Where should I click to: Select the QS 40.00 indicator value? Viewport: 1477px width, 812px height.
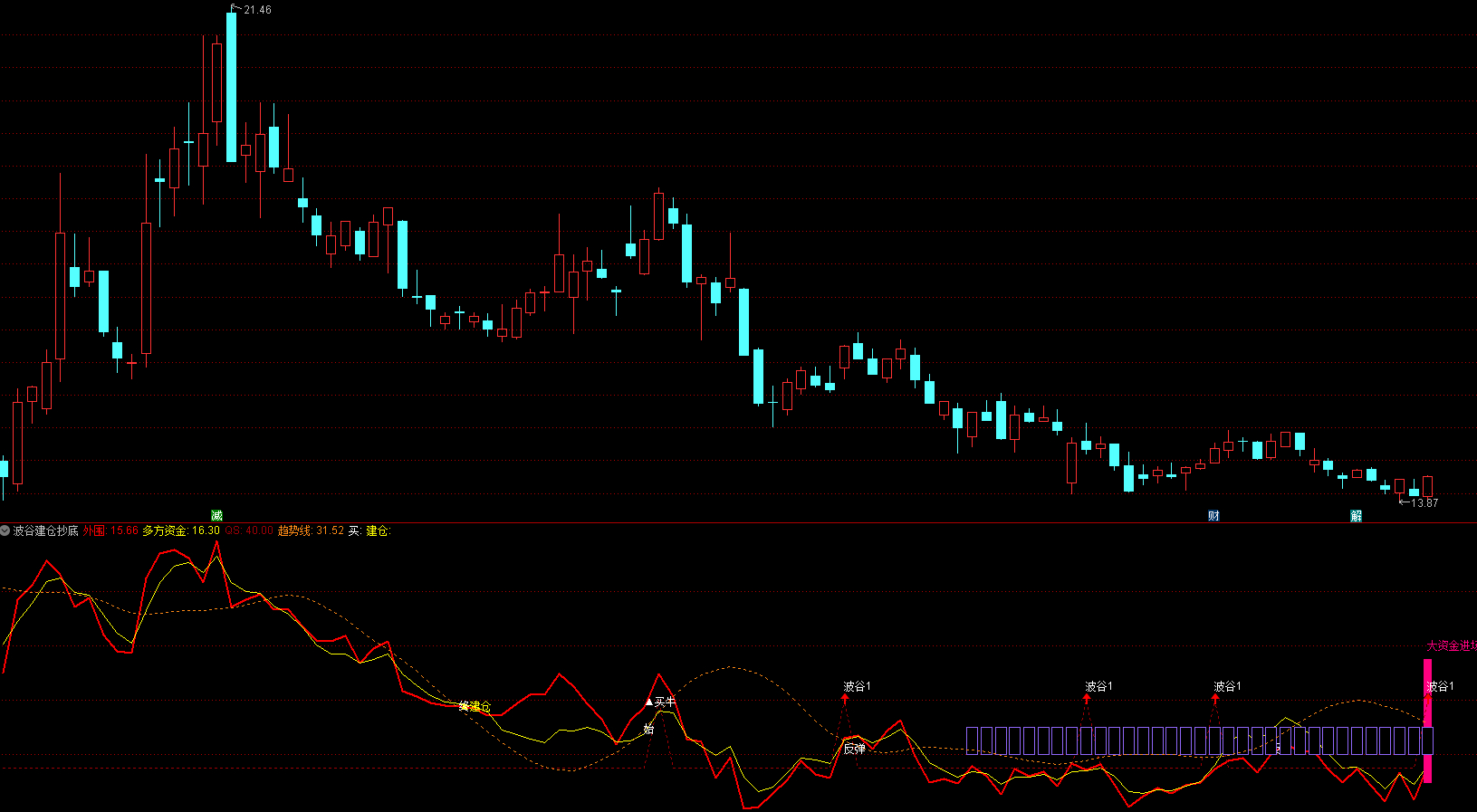tap(249, 530)
